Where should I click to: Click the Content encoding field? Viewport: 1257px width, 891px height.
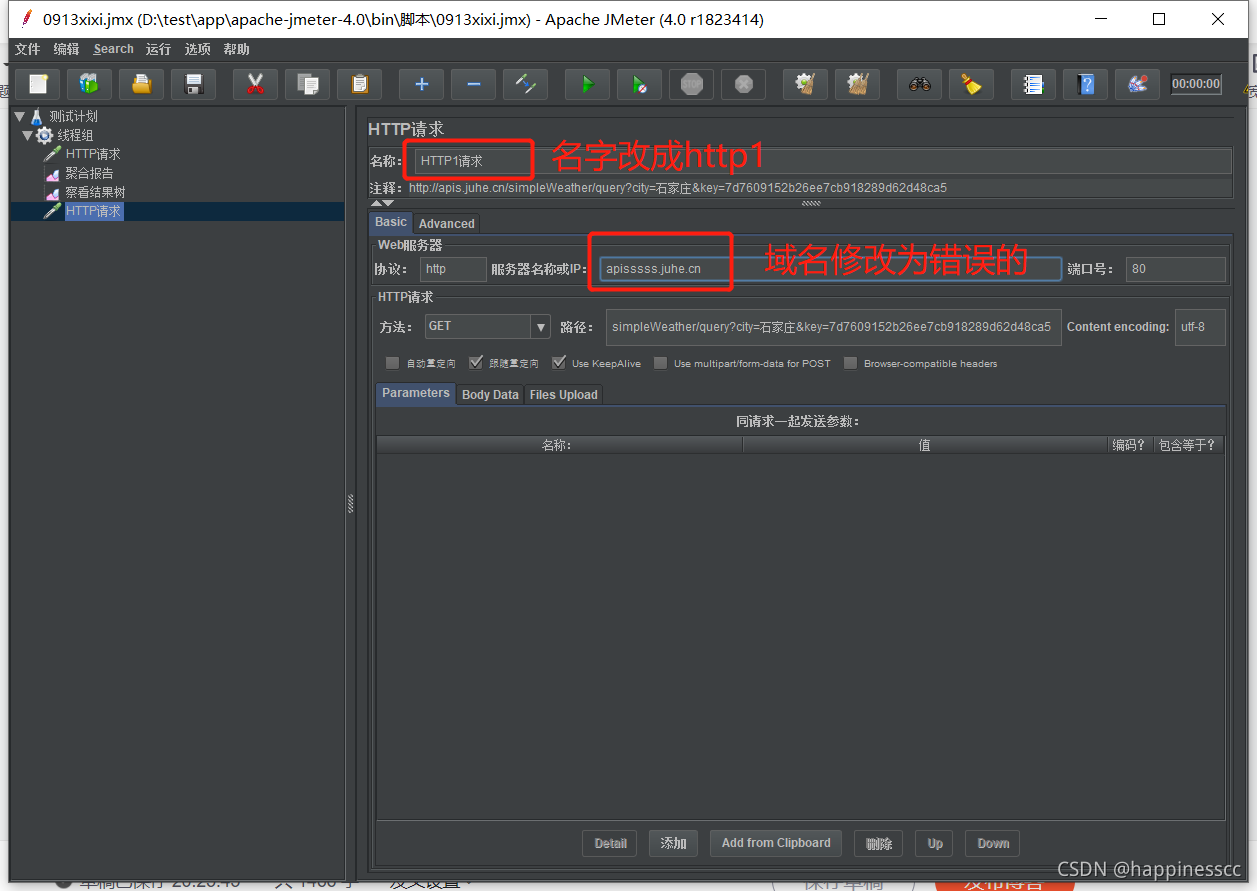point(1200,327)
